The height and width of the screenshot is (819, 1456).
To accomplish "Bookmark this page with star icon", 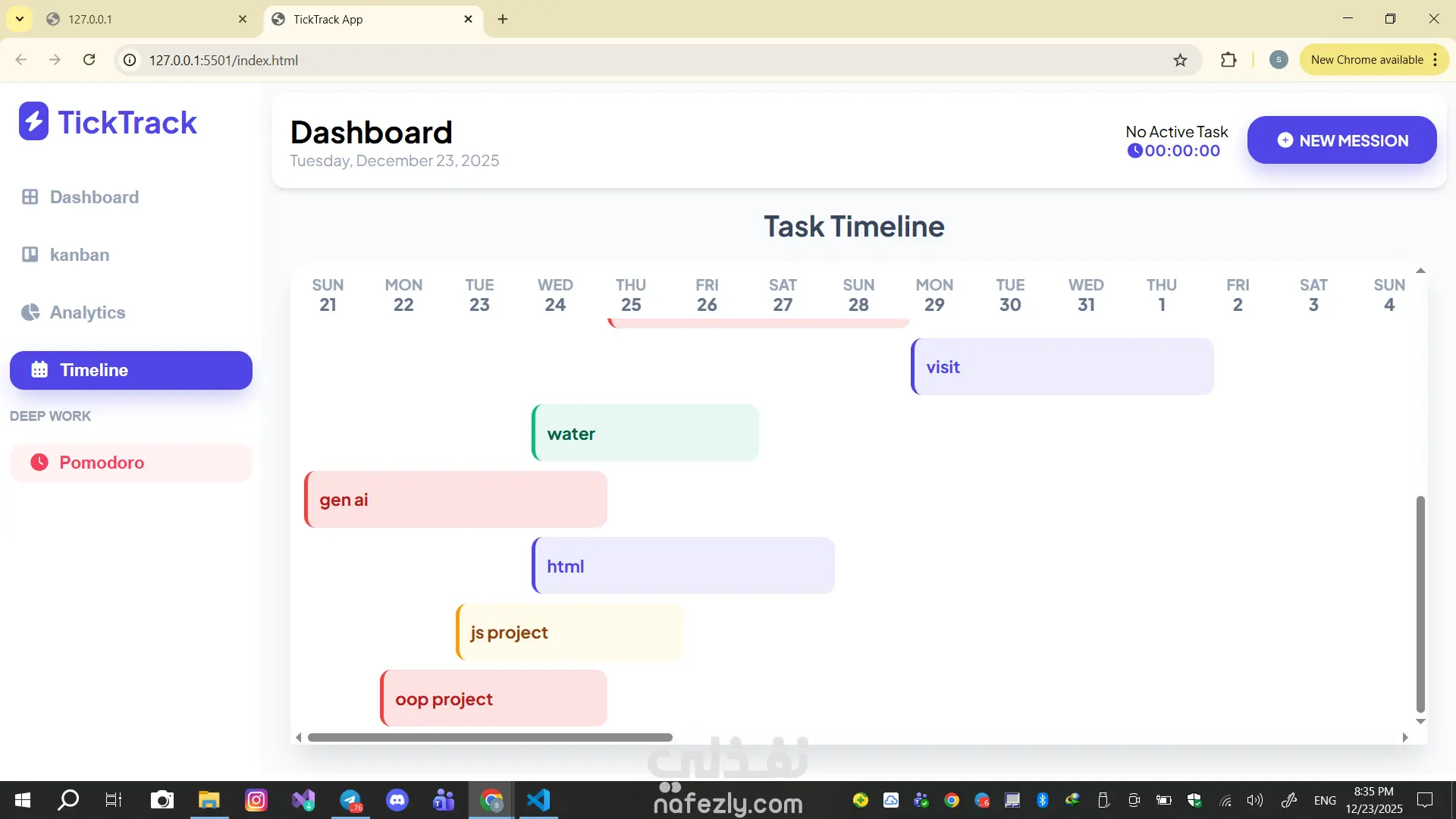I will 1180,60.
